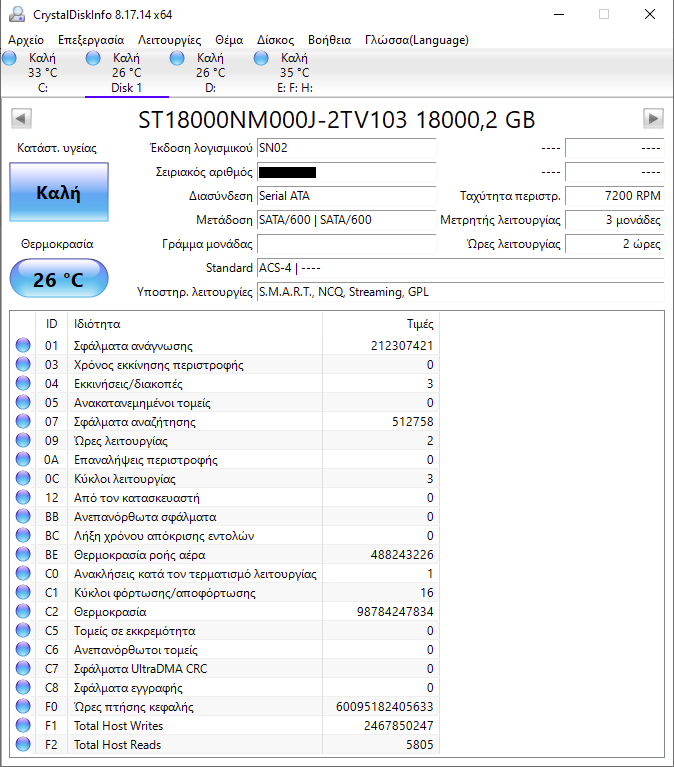Select the Total Host Writes row text
The image size is (674, 767).
(x=118, y=726)
